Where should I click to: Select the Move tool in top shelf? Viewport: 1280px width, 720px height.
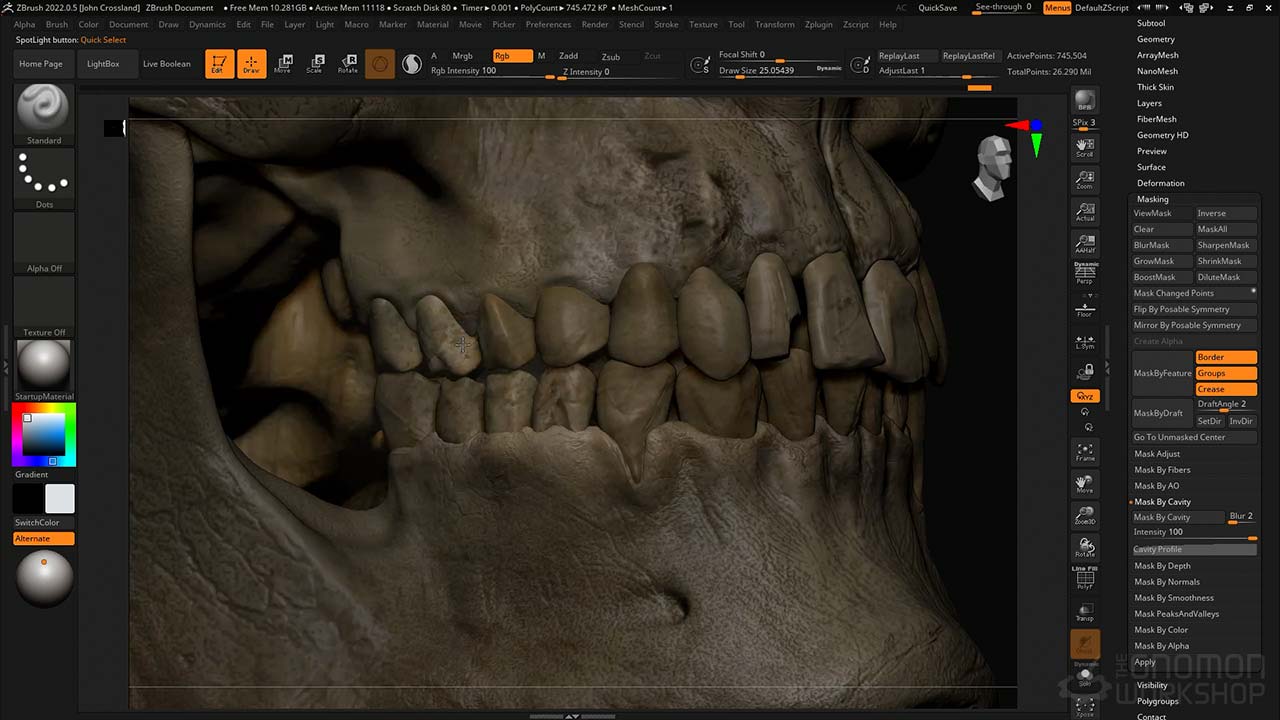(x=283, y=64)
